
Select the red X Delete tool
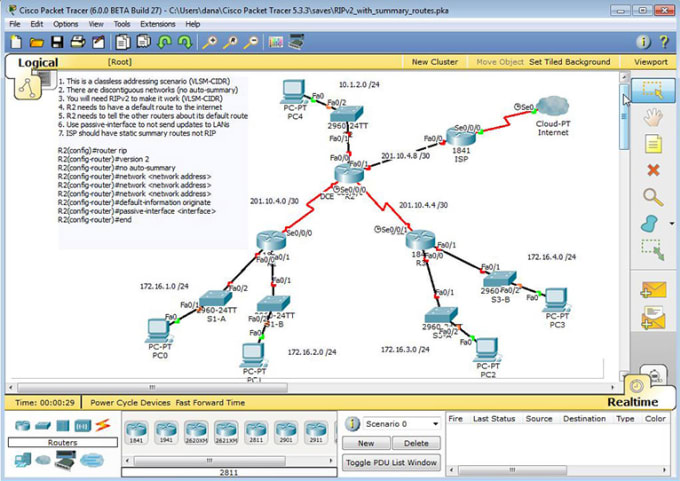pos(653,170)
